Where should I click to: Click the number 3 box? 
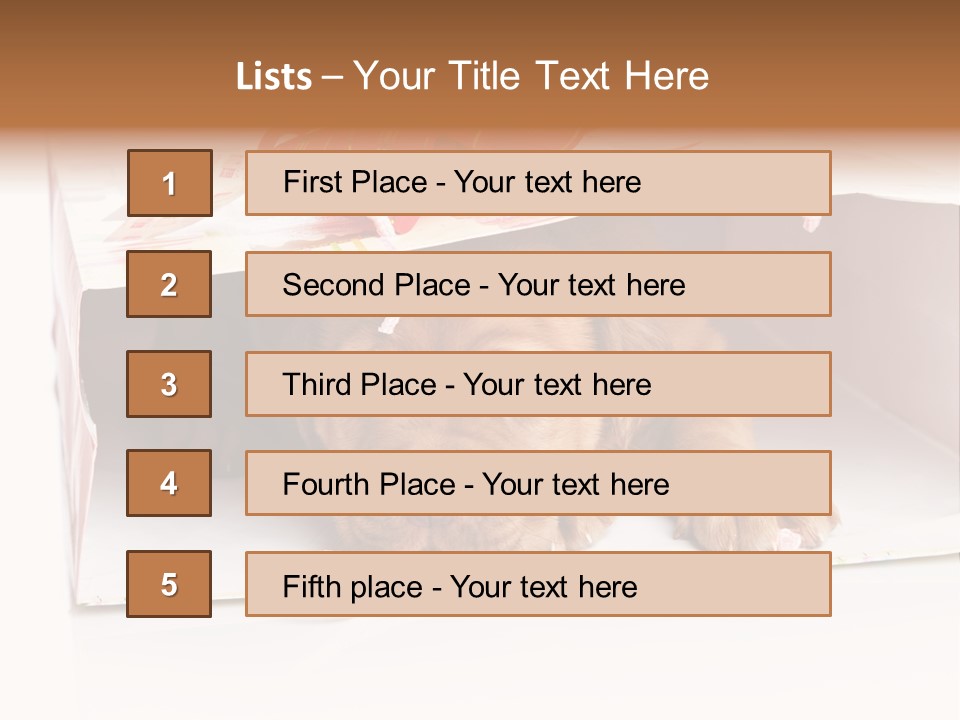169,384
